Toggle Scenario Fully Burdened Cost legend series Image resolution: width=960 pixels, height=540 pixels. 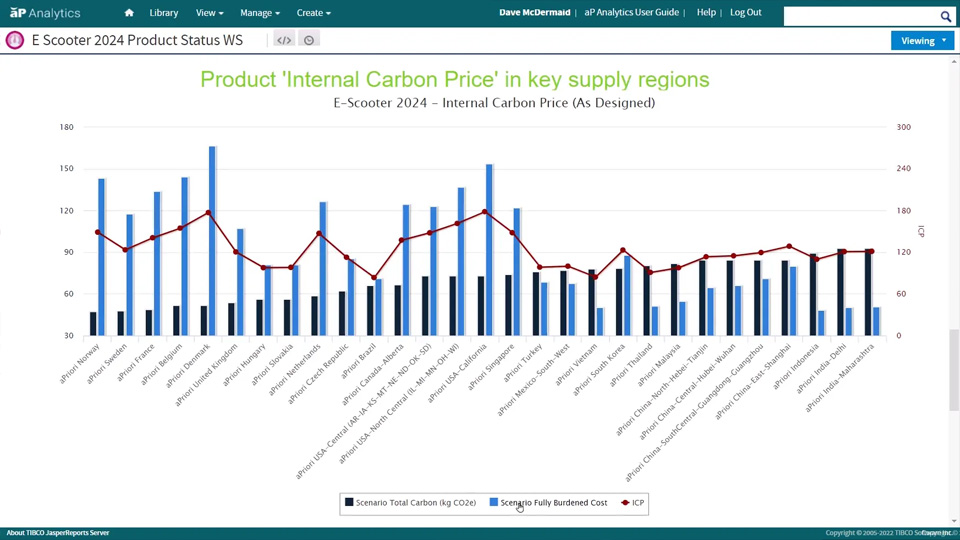coord(548,503)
